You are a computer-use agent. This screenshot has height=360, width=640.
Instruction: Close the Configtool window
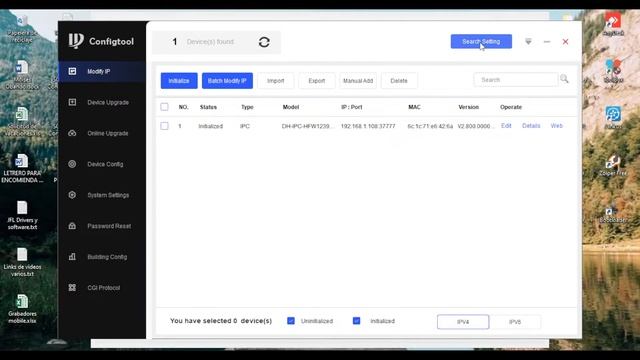(x=565, y=42)
